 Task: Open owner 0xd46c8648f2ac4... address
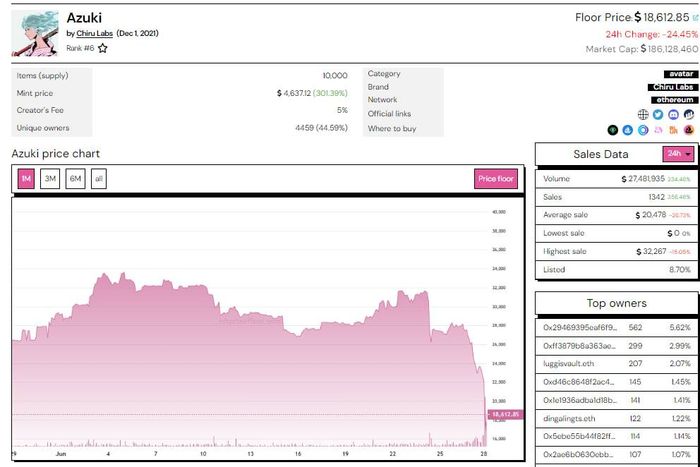[x=579, y=382]
